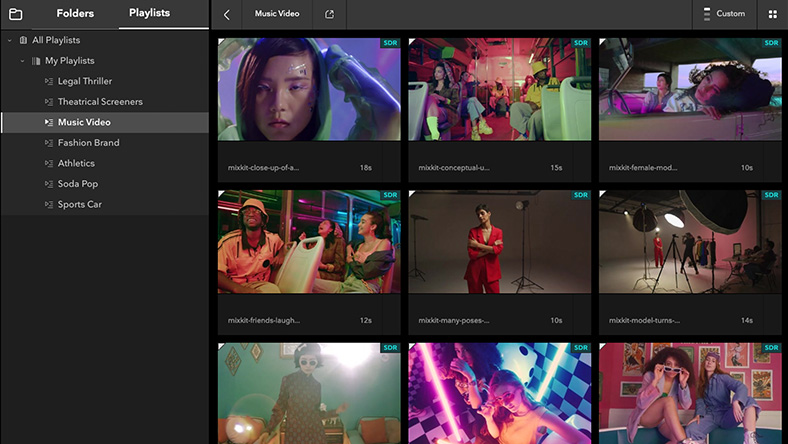Image resolution: width=788 pixels, height=444 pixels.
Task: Click playlist icon beside Music Video
Action: point(49,123)
